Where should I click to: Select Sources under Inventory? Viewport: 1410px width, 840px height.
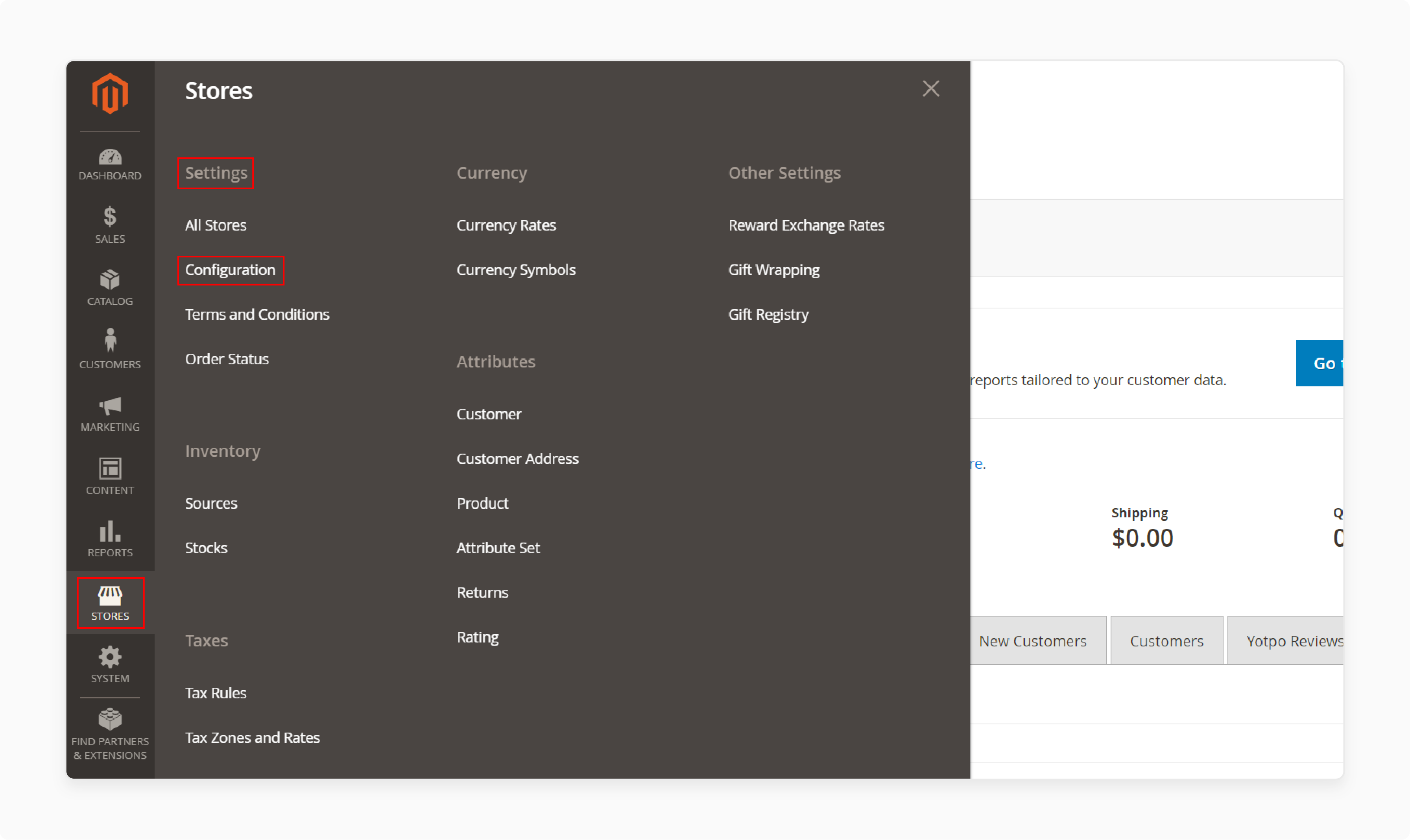[x=210, y=503]
